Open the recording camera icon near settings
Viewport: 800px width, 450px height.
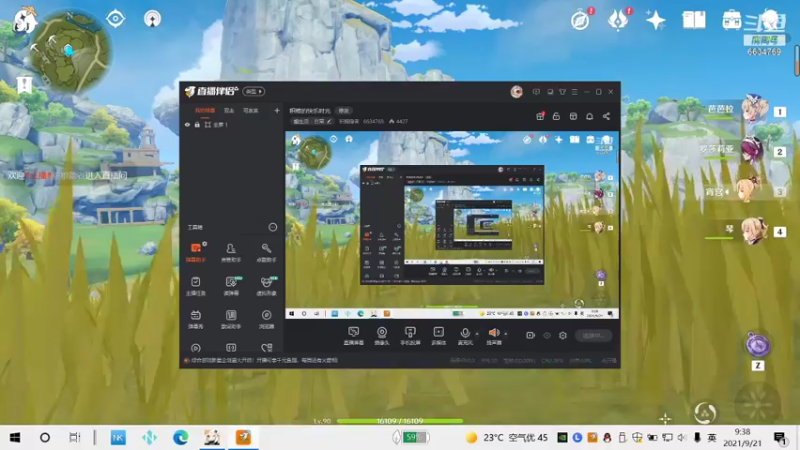click(531, 335)
